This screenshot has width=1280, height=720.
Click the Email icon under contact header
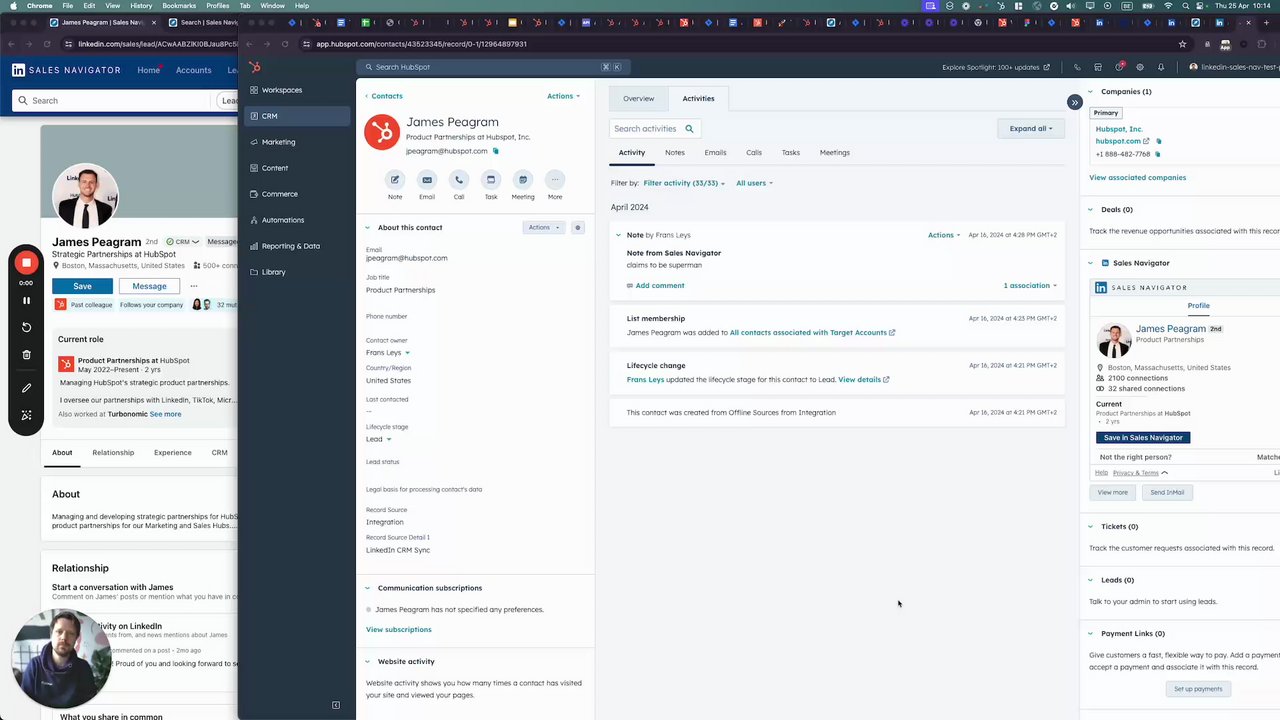tap(427, 180)
